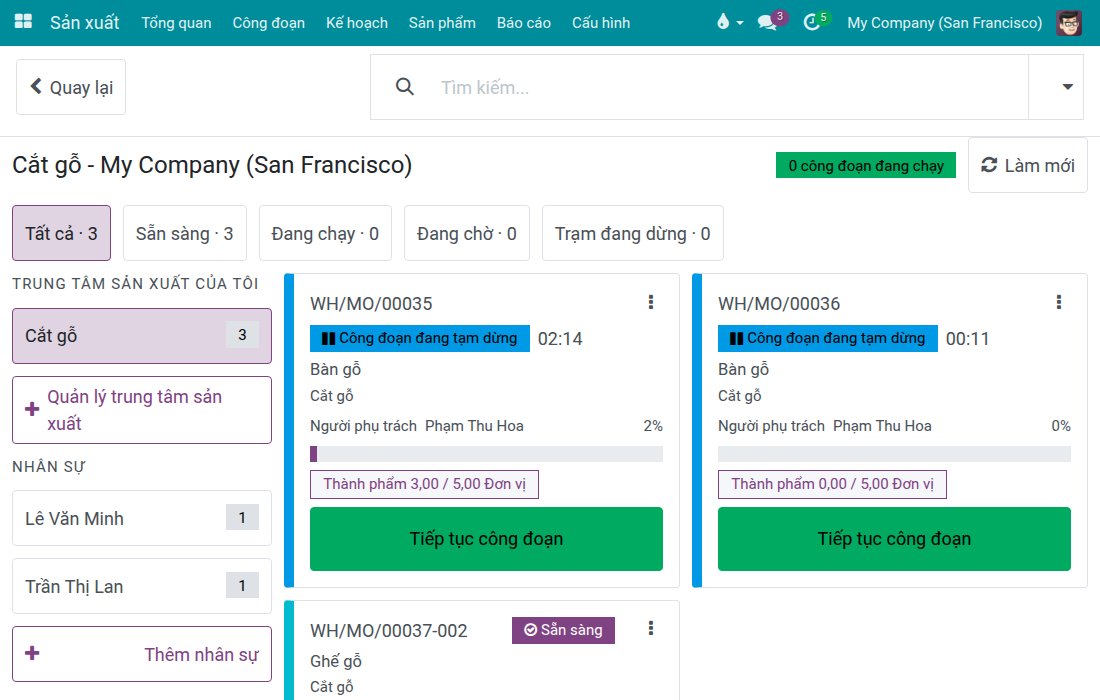Open the Báo cáo menu

pyautogui.click(x=523, y=22)
